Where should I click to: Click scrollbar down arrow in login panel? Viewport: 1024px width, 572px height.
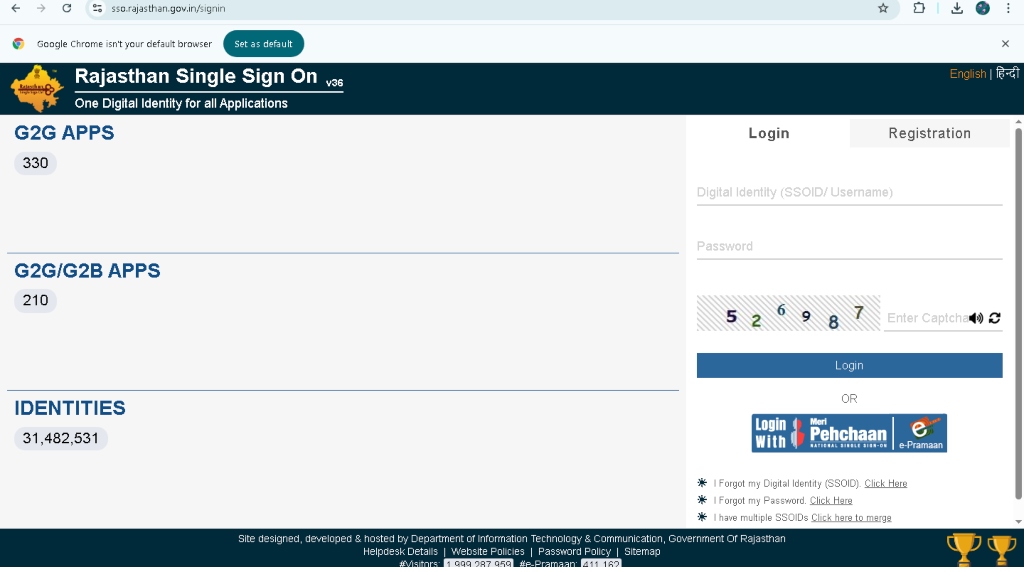pyautogui.click(x=1018, y=522)
